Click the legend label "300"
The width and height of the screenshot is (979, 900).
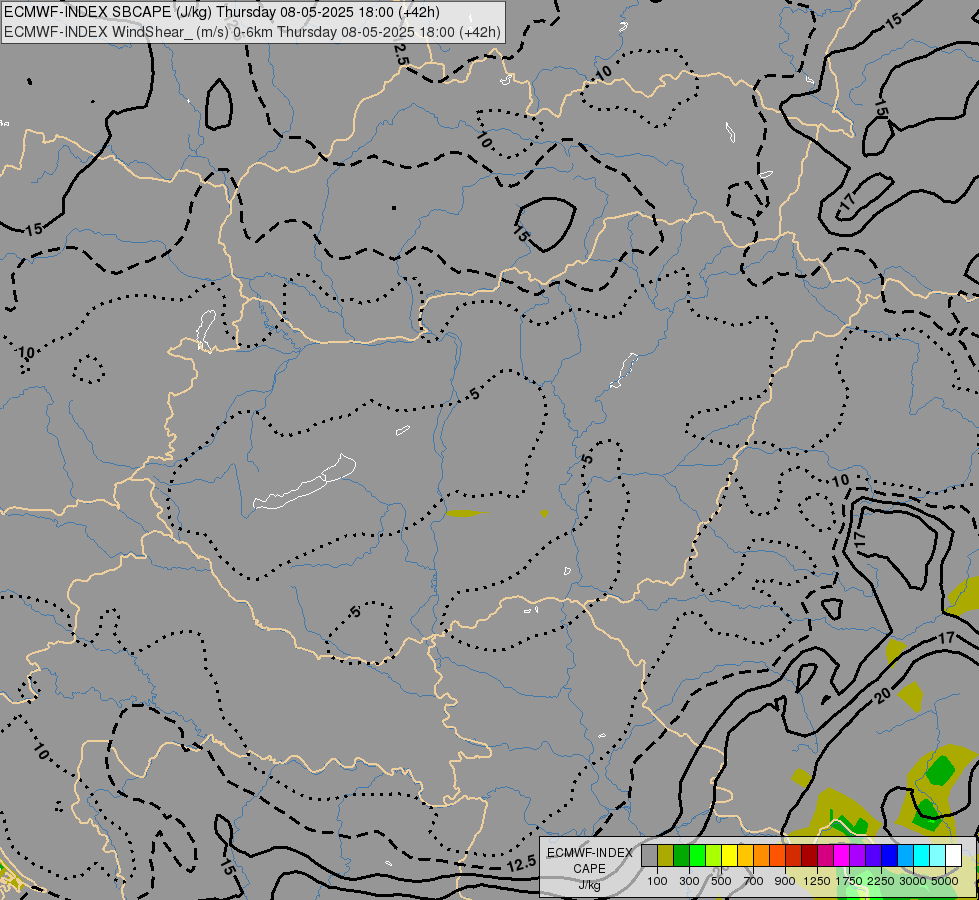coord(689,881)
